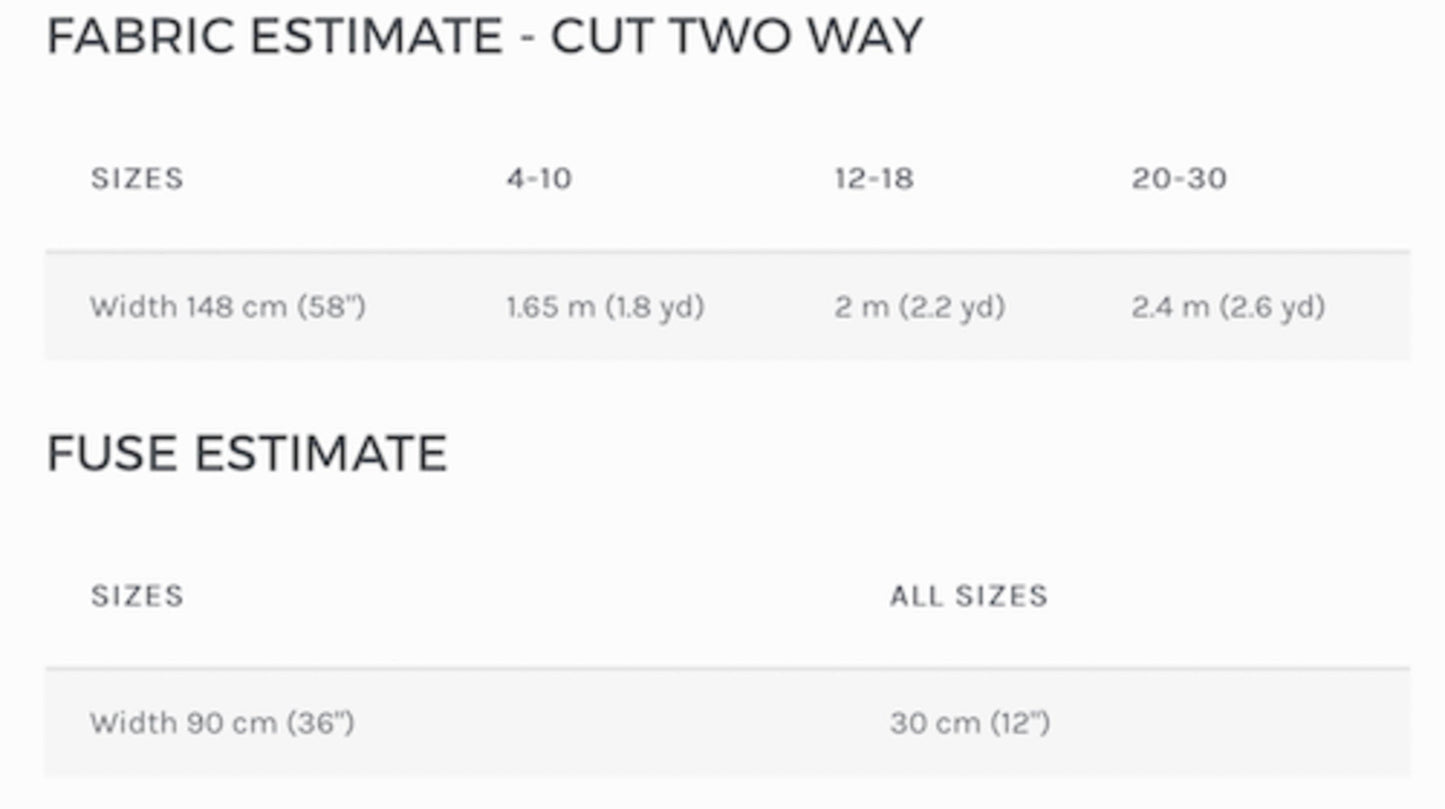Click the 20-30 size column header
Screen dimensions: 1445x809
(1179, 179)
